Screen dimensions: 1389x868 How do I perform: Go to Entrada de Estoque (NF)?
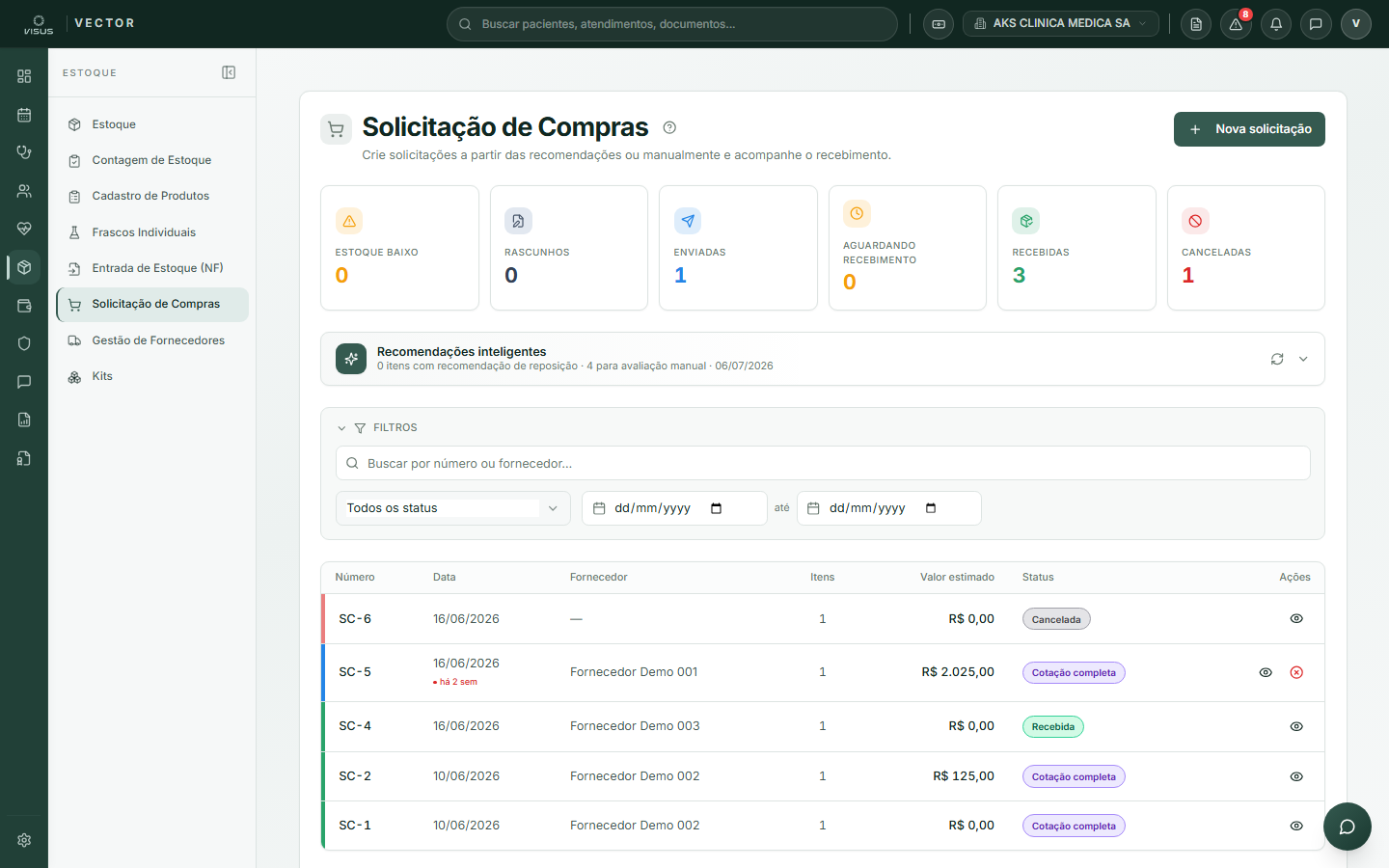(152, 268)
